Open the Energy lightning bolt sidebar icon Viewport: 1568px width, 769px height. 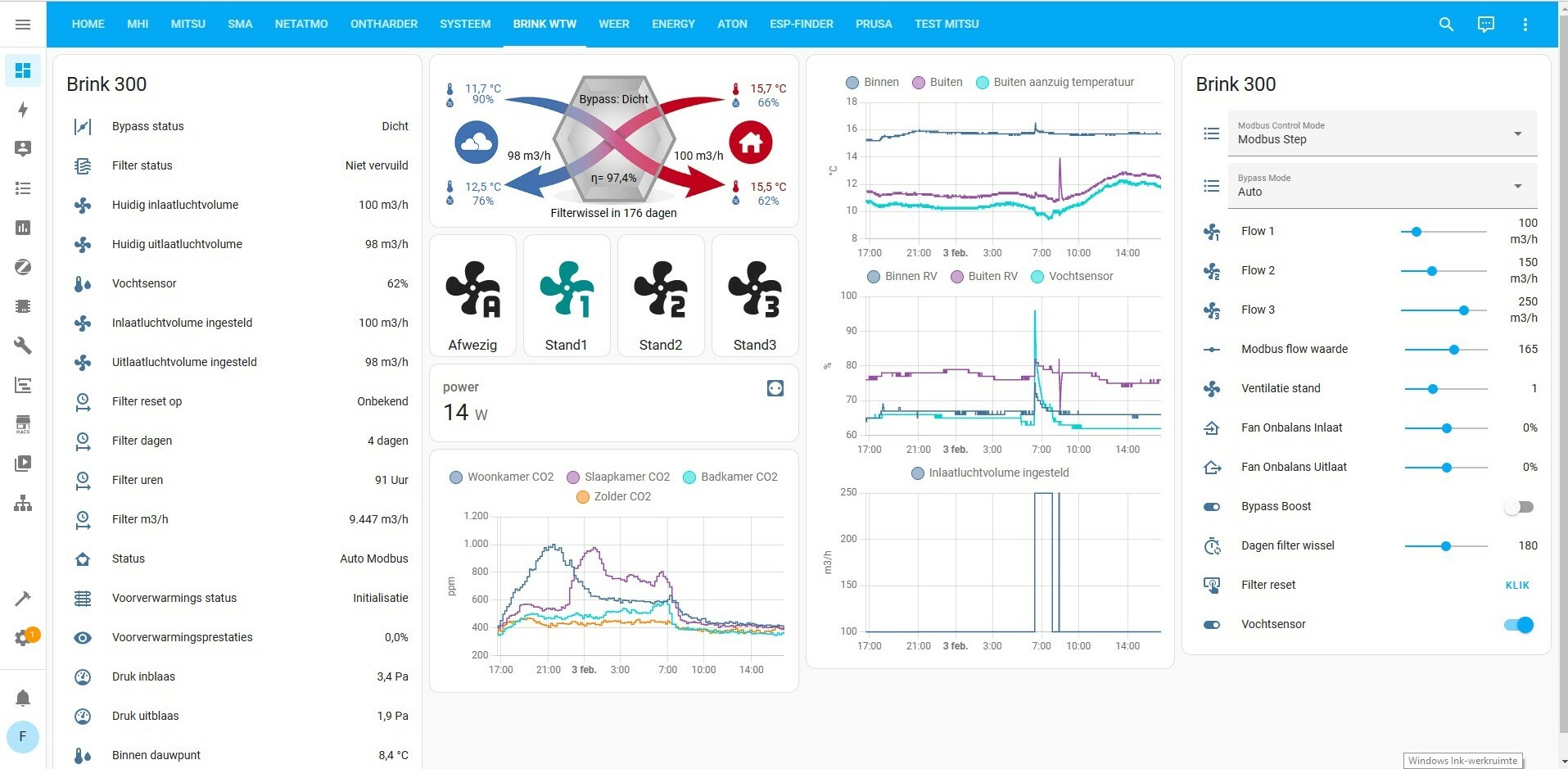click(x=23, y=110)
